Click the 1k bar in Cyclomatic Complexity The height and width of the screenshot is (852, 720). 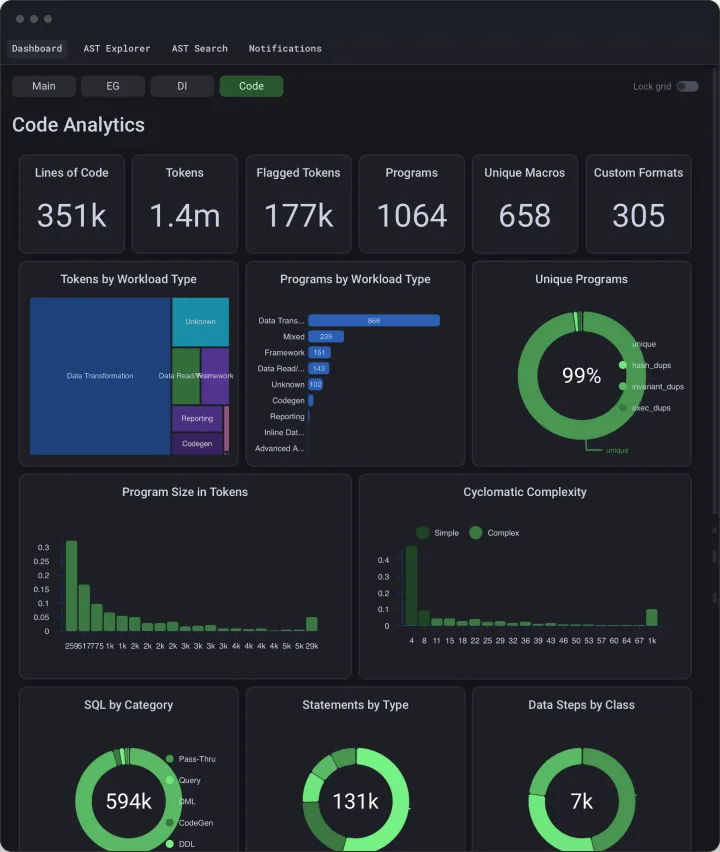coord(652,617)
